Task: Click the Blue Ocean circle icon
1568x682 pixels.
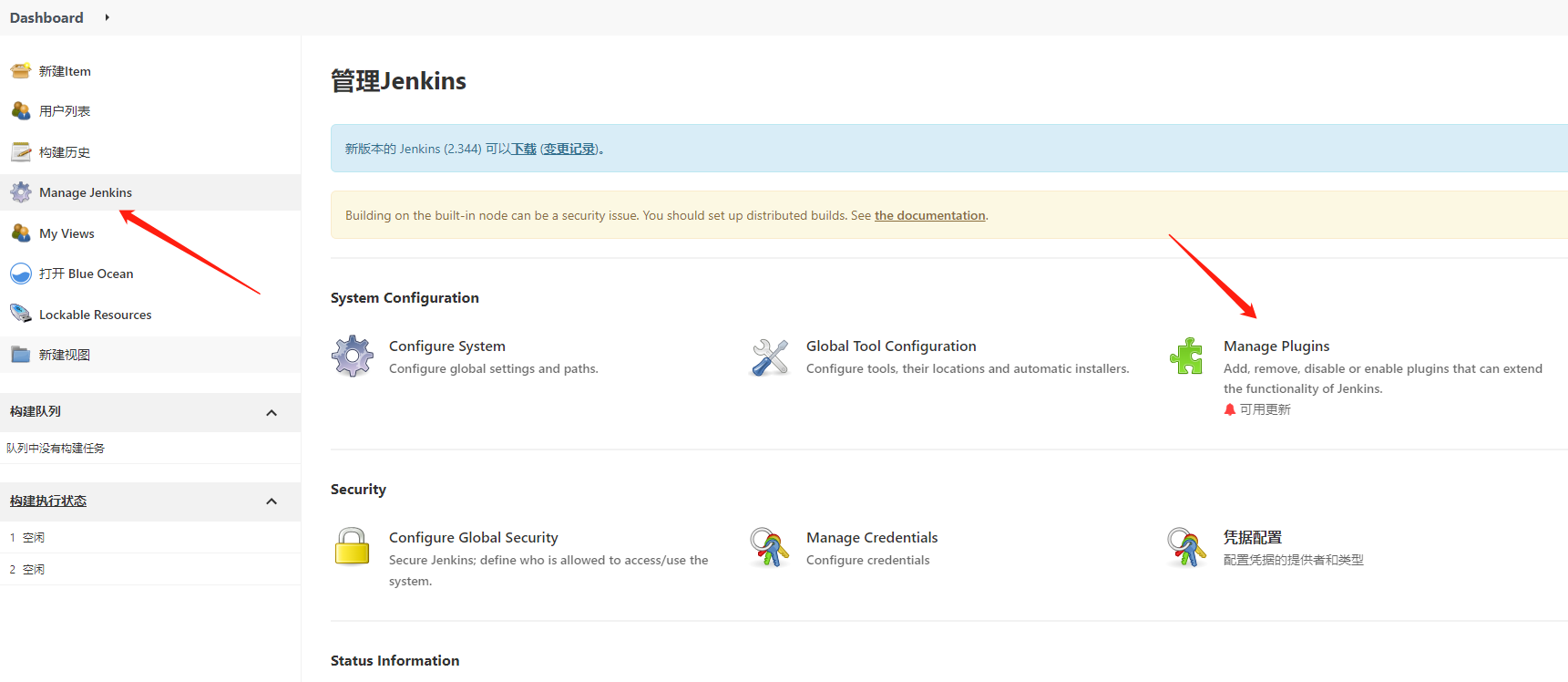Action: pos(21,274)
